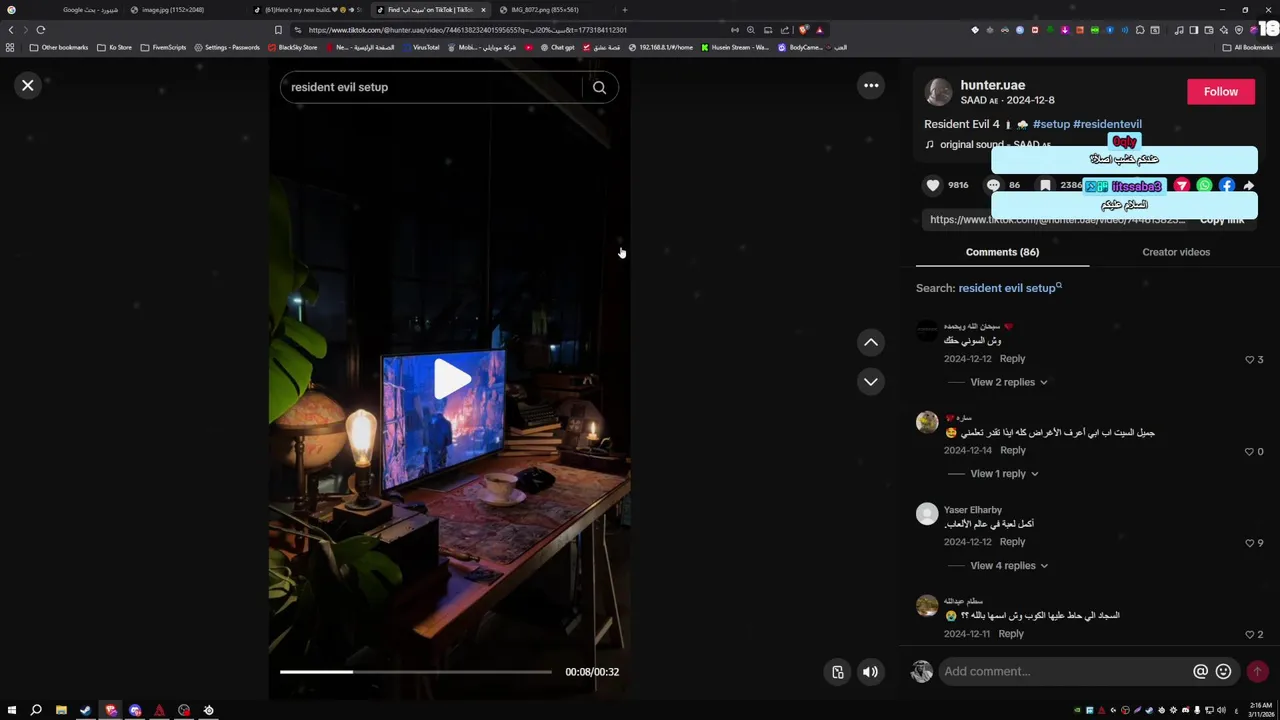Click the browser address bar URL
The image size is (1280, 720).
[467, 30]
